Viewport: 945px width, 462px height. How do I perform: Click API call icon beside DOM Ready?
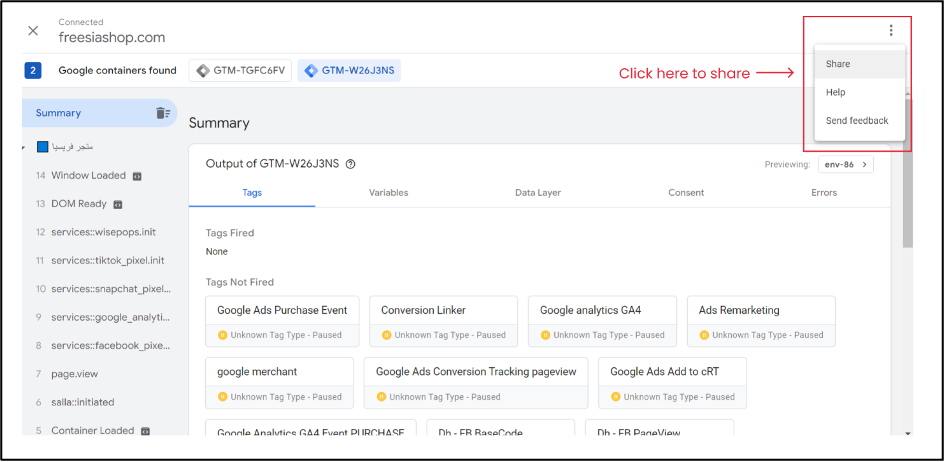click(118, 205)
